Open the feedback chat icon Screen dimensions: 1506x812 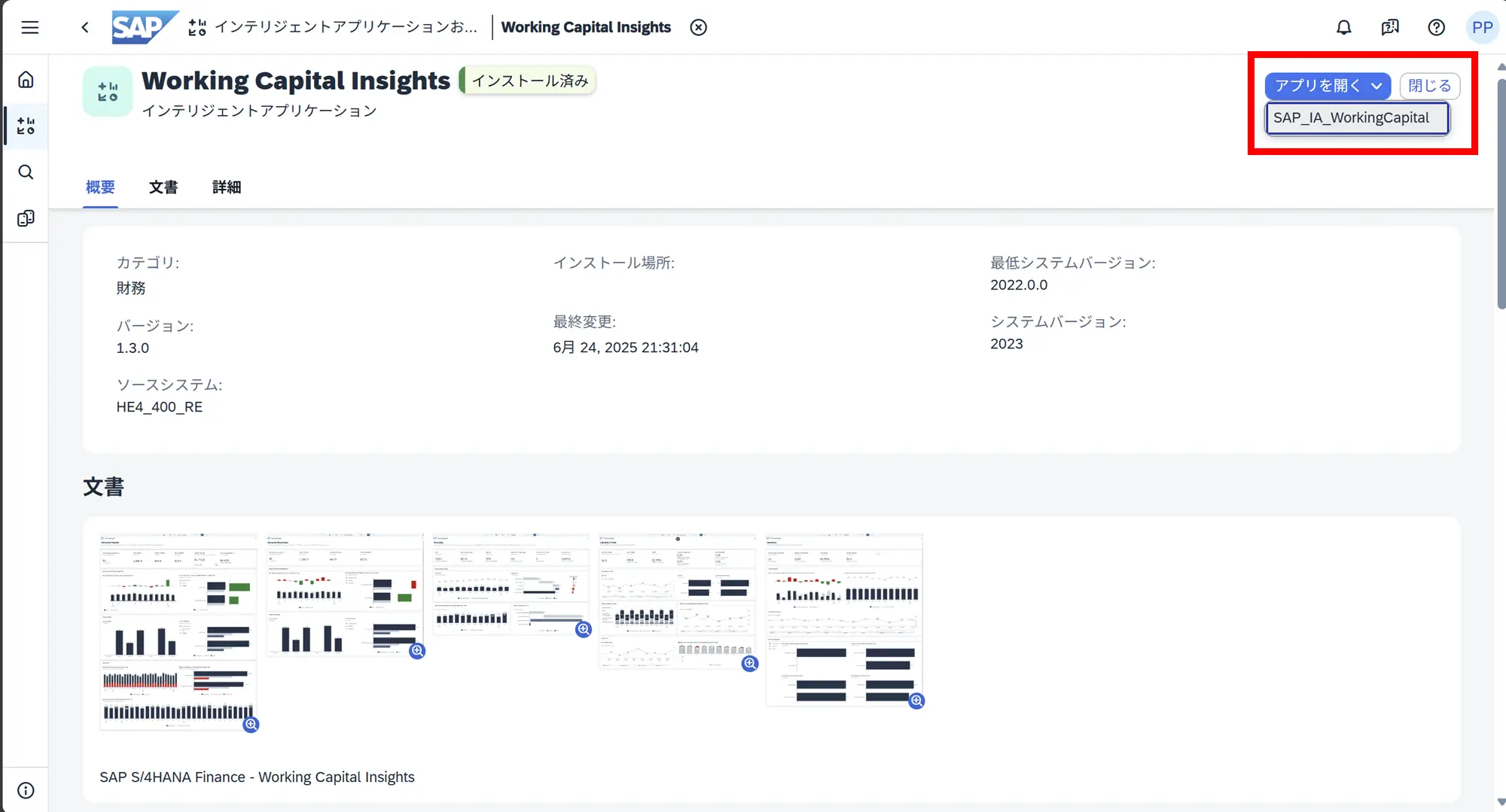tap(1390, 28)
